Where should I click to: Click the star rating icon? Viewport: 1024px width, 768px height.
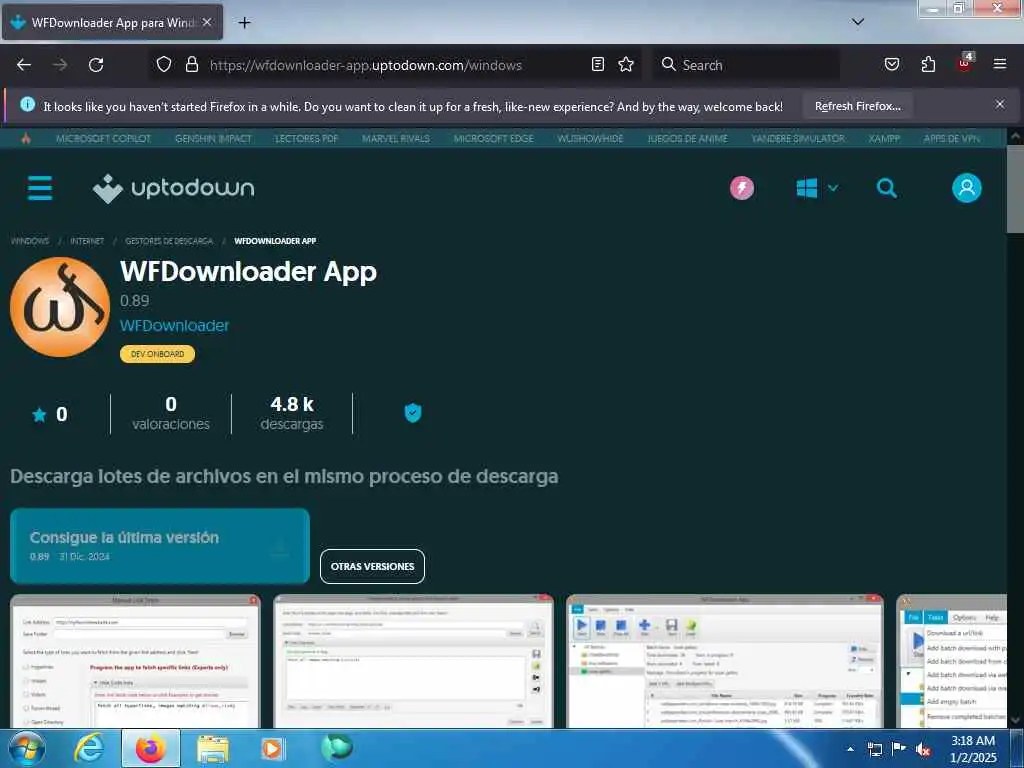(39, 414)
